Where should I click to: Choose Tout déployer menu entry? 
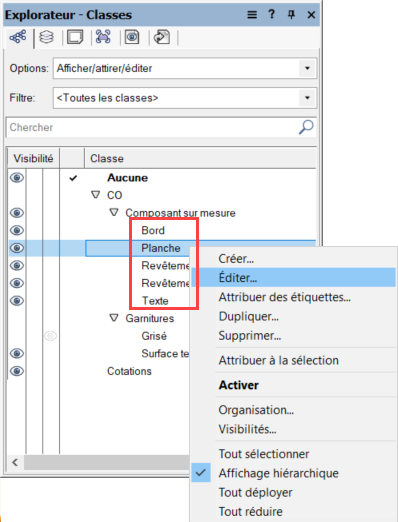click(x=255, y=492)
